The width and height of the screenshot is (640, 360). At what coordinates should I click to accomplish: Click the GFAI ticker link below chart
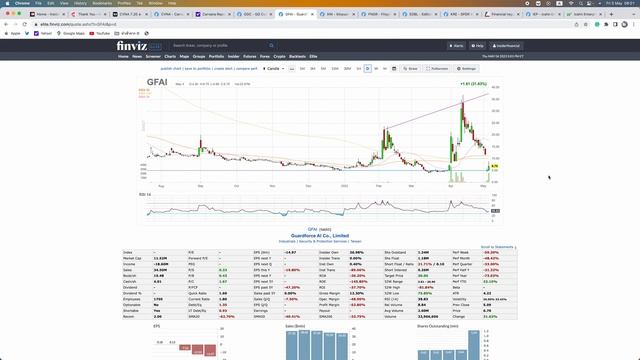312,229
